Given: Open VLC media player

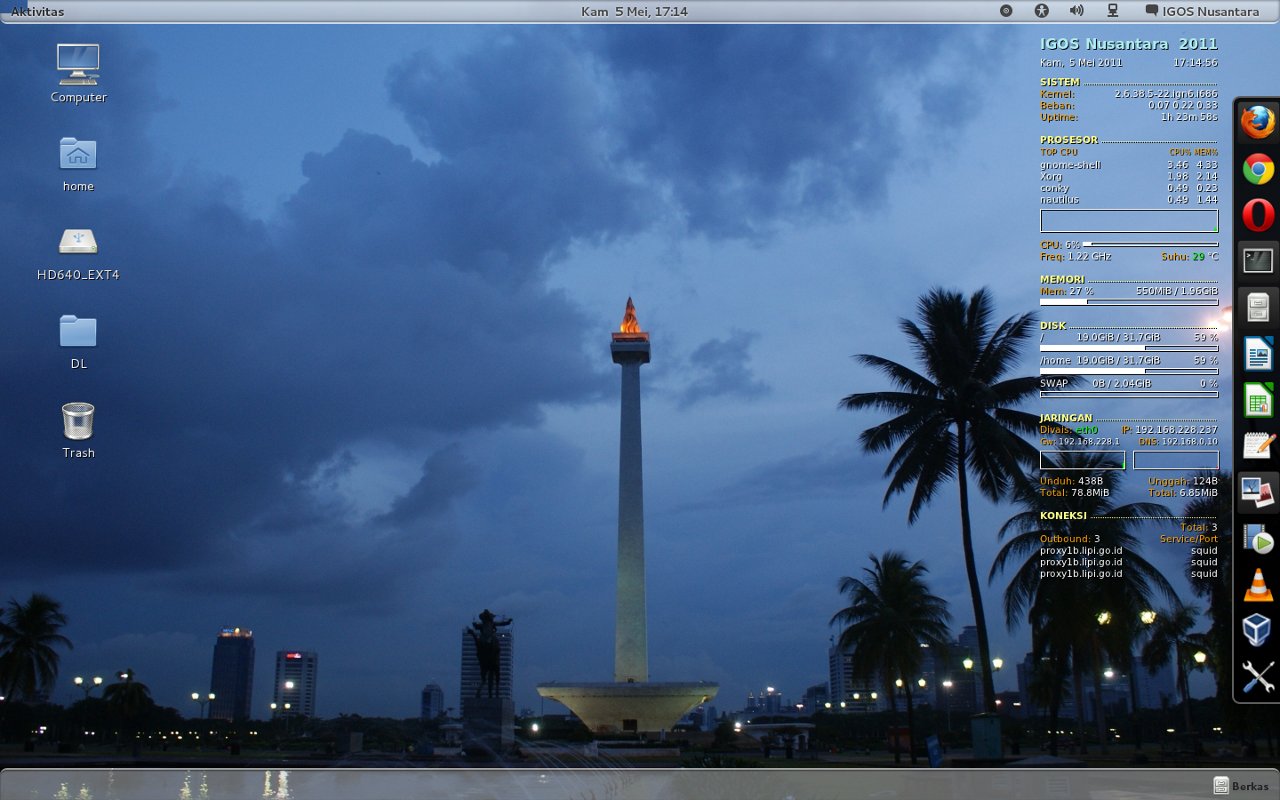Looking at the screenshot, I should click(x=1258, y=585).
